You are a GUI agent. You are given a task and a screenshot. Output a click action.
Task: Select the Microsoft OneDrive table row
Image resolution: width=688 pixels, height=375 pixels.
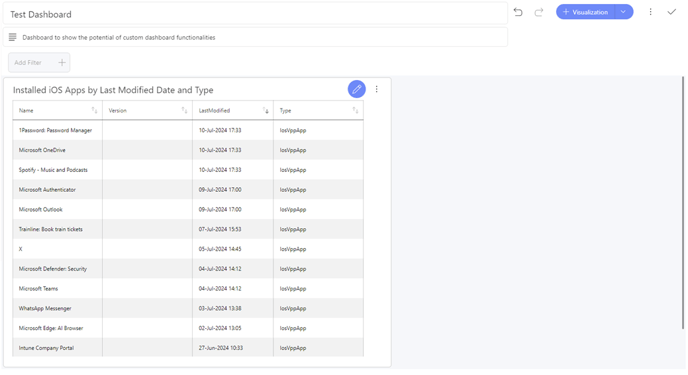coord(188,150)
